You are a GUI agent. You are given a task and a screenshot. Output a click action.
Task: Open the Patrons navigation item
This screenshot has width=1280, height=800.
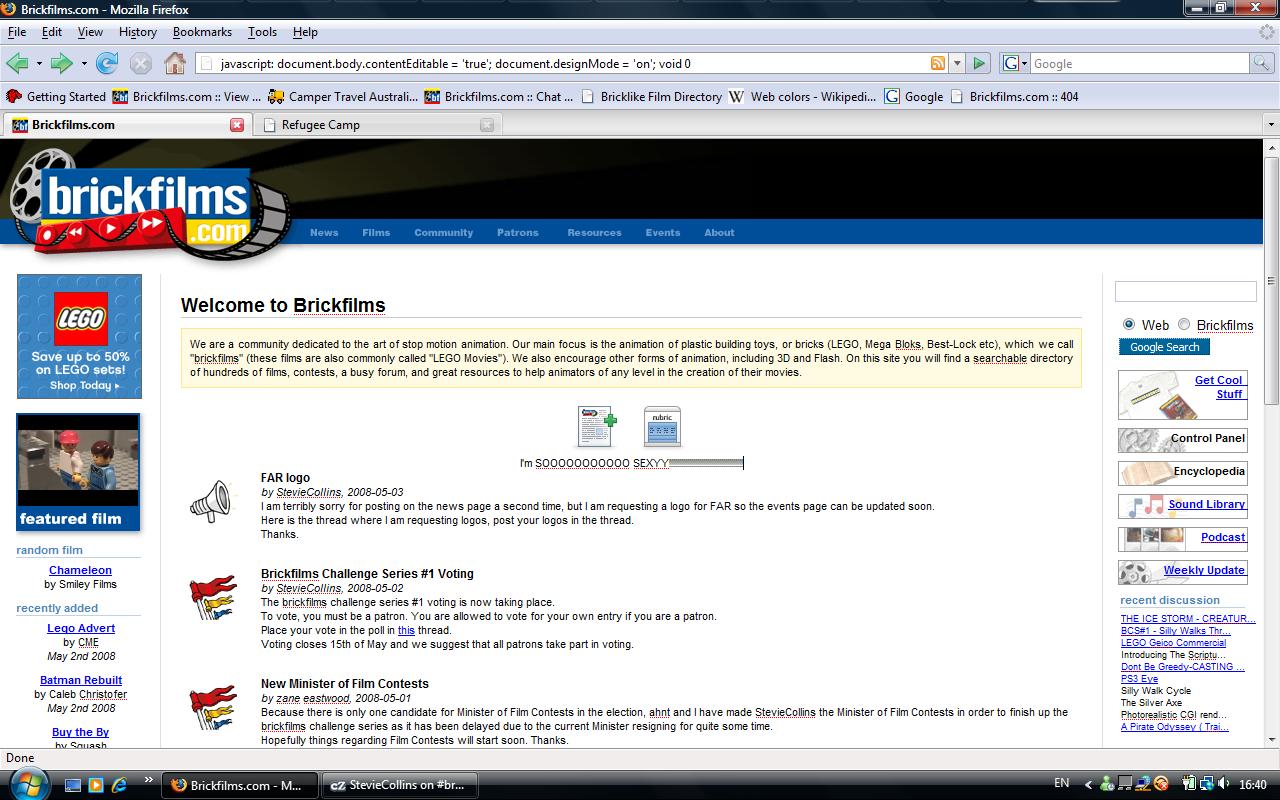click(x=518, y=233)
